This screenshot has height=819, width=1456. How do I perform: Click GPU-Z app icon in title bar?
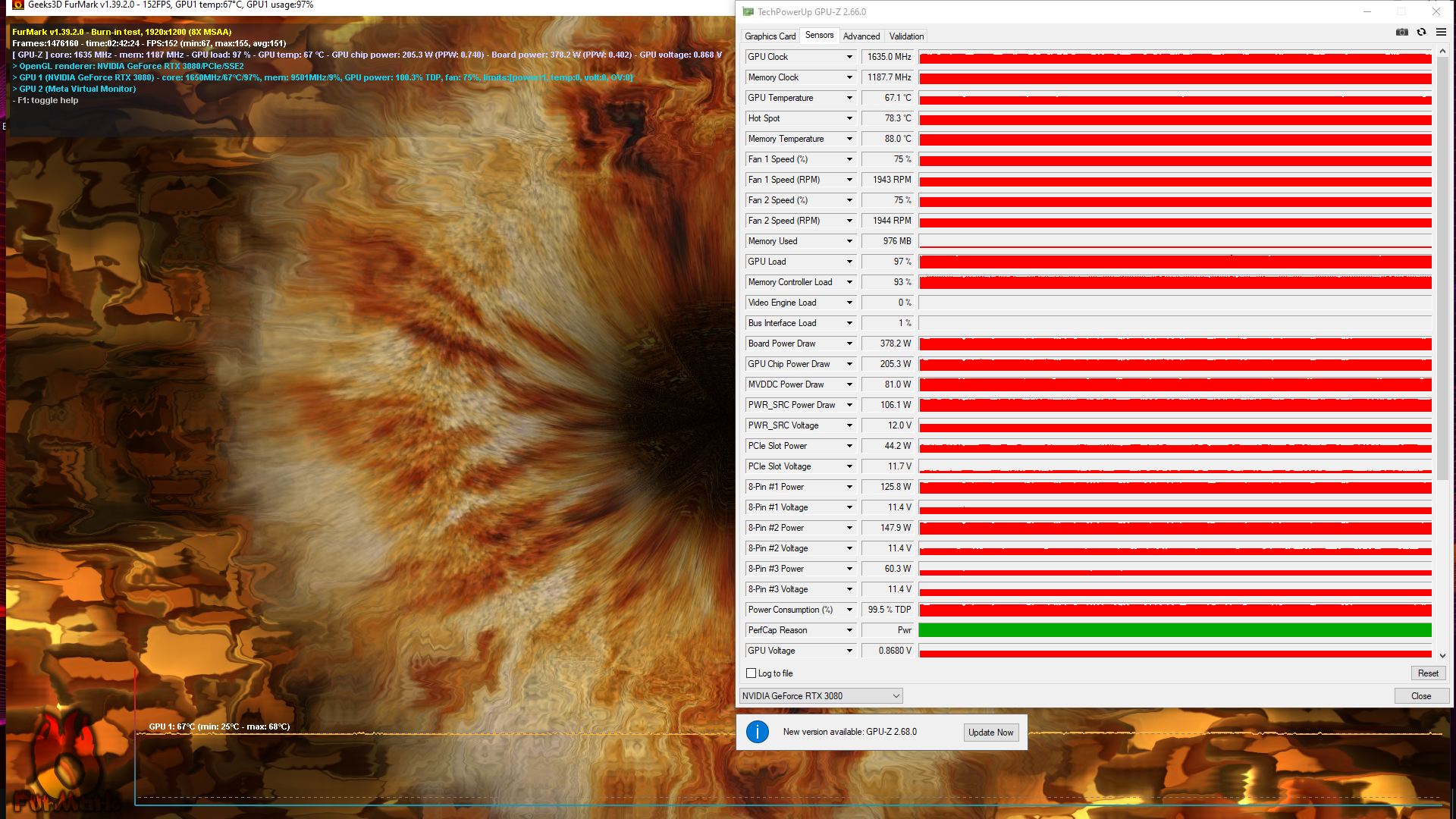748,12
